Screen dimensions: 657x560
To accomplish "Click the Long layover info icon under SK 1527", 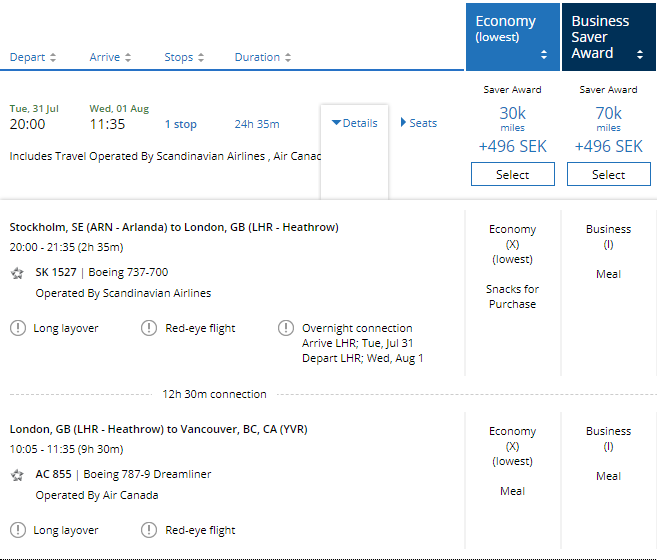I will pos(17,328).
